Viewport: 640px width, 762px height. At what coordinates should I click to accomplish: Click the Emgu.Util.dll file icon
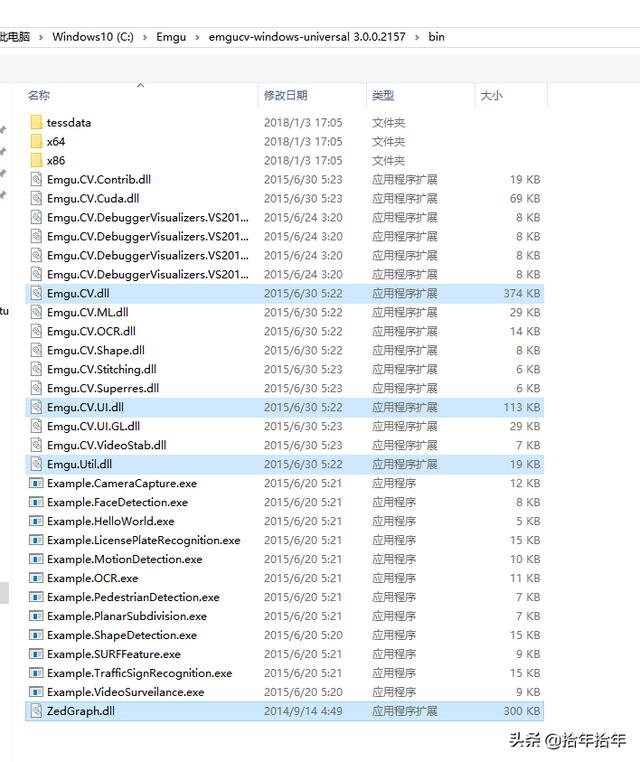(x=36, y=464)
